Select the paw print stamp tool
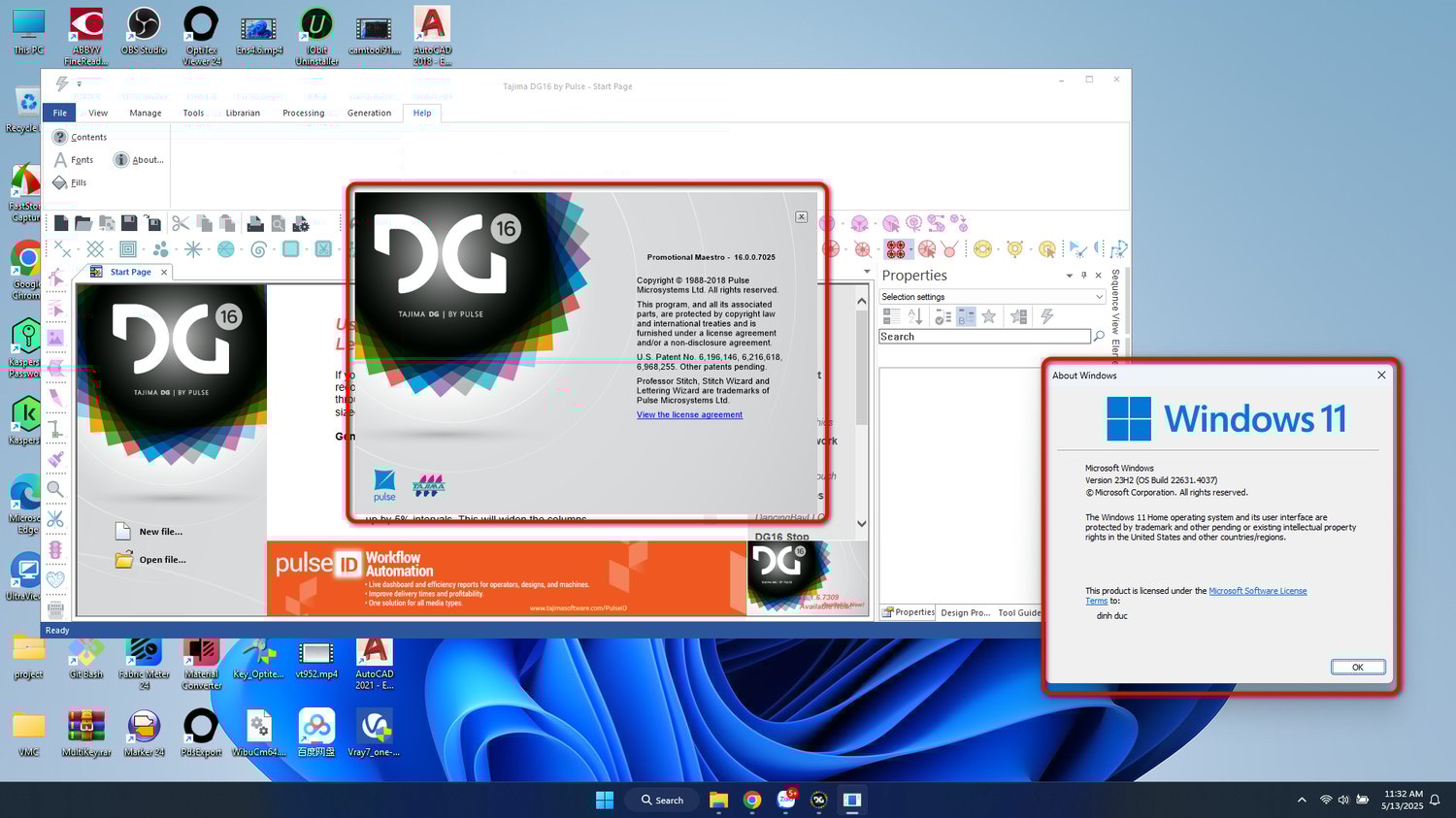Image resolution: width=1456 pixels, height=818 pixels. coord(161,249)
